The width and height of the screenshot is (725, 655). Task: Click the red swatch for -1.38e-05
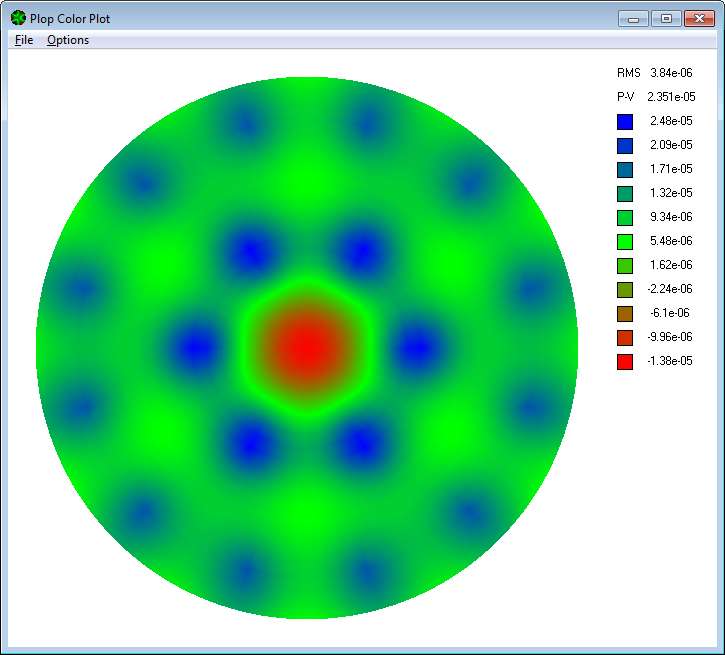click(625, 362)
